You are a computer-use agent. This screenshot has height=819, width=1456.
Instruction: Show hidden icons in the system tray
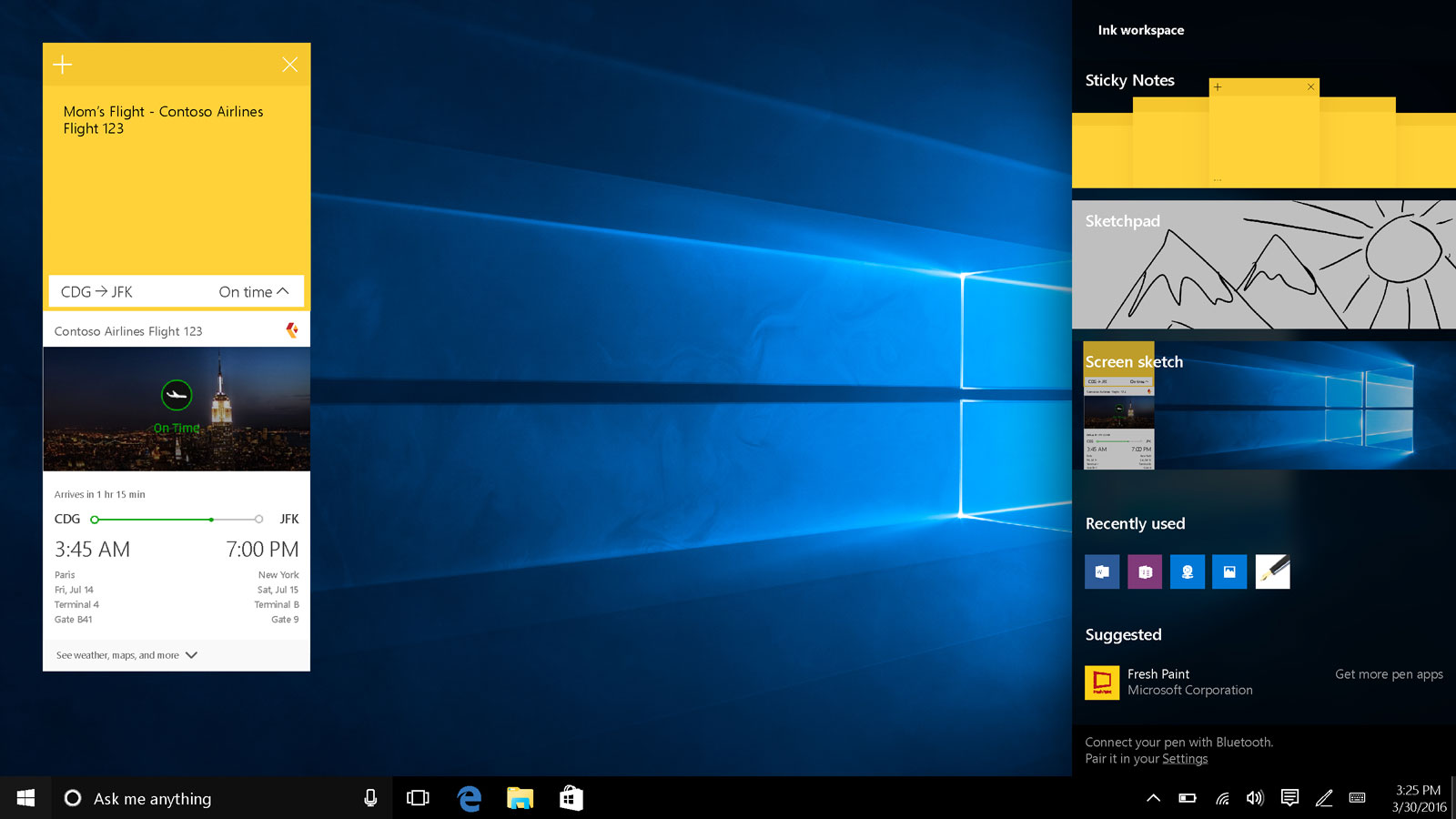click(x=1153, y=798)
